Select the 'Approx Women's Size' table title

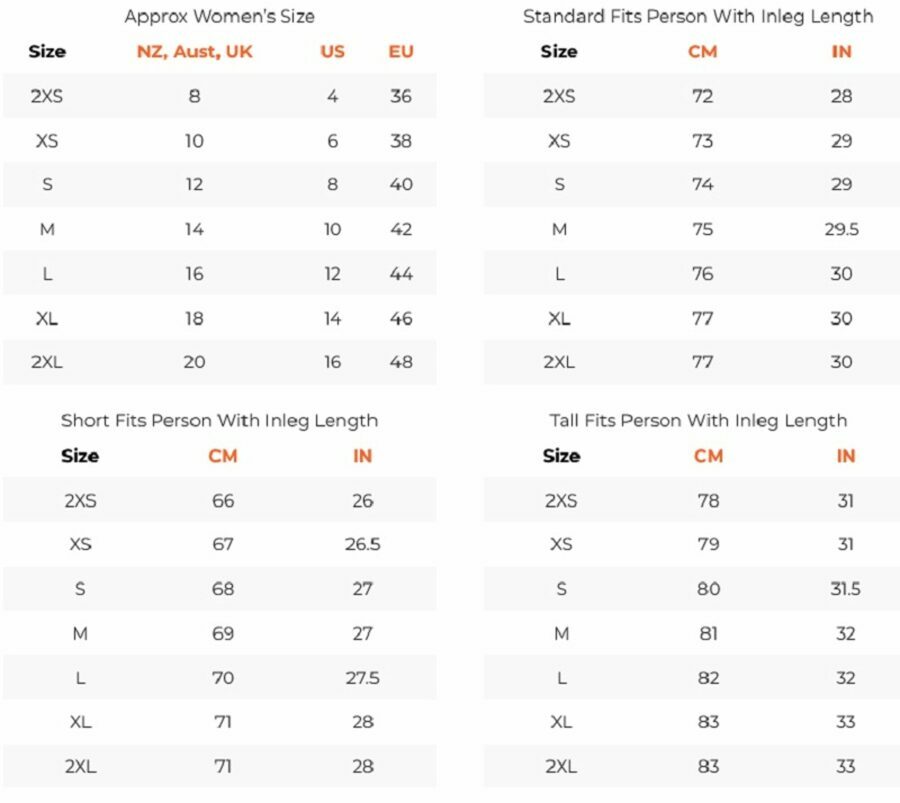pyautogui.click(x=220, y=16)
